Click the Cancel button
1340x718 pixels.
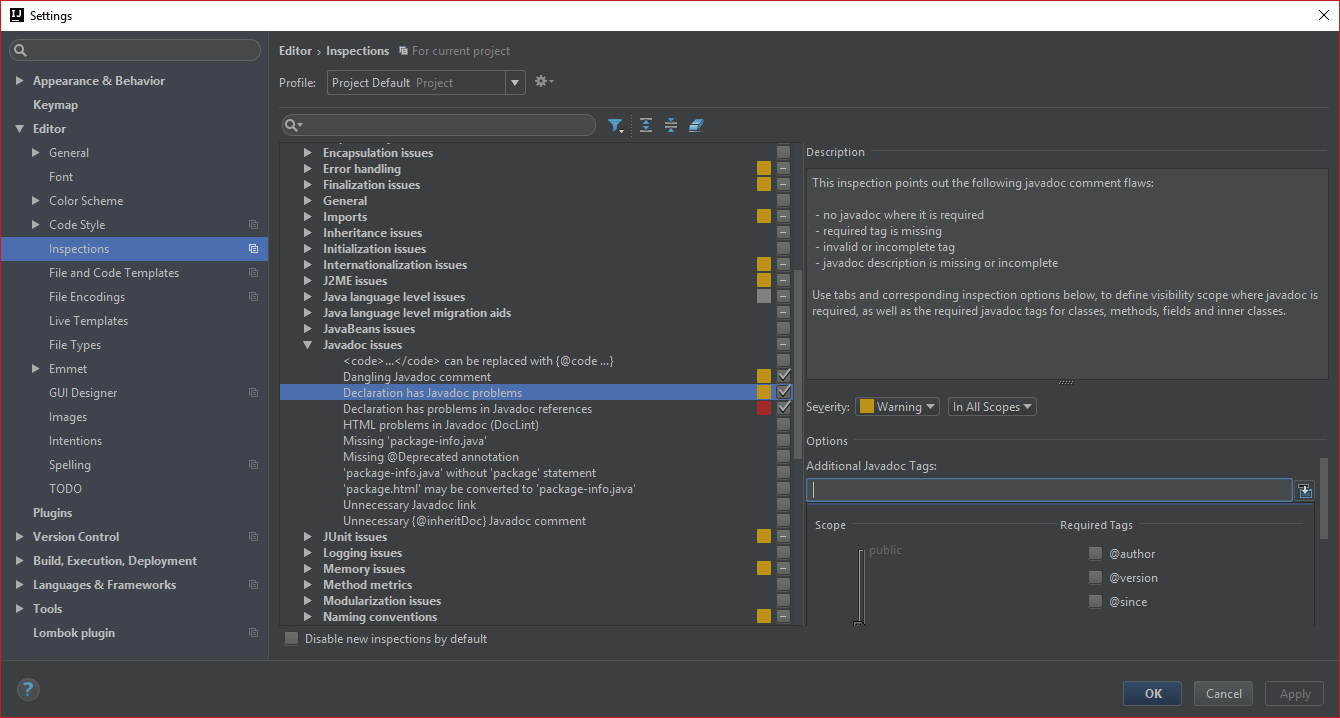click(x=1223, y=693)
